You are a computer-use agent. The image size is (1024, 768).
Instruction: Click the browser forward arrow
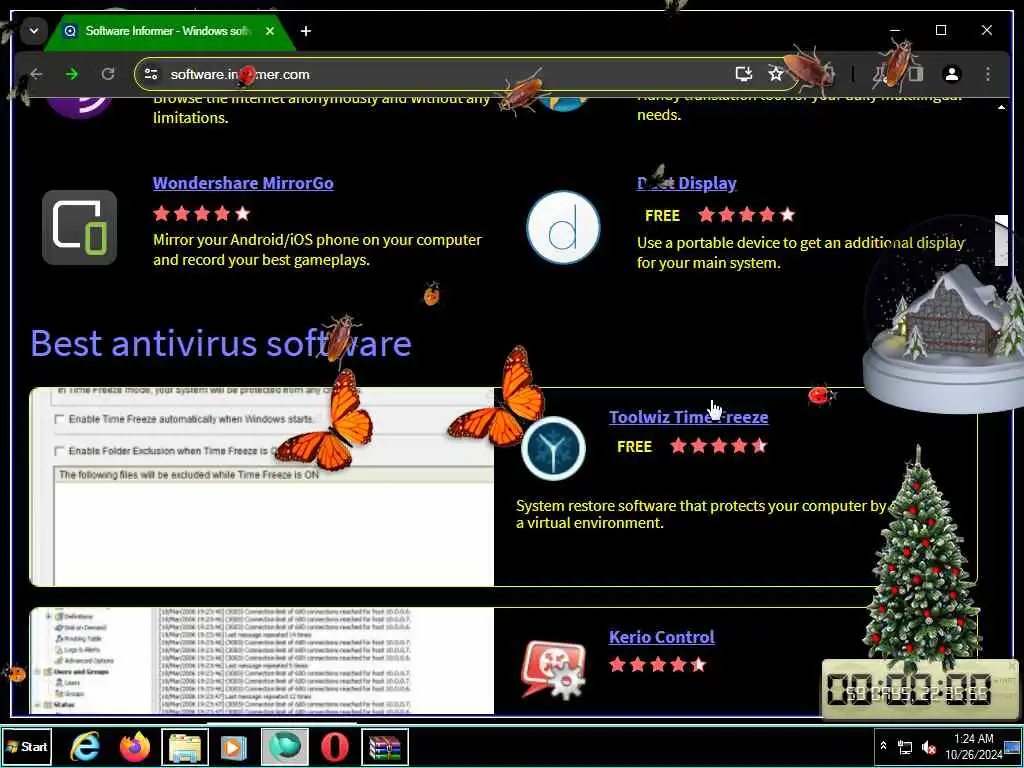(x=72, y=74)
